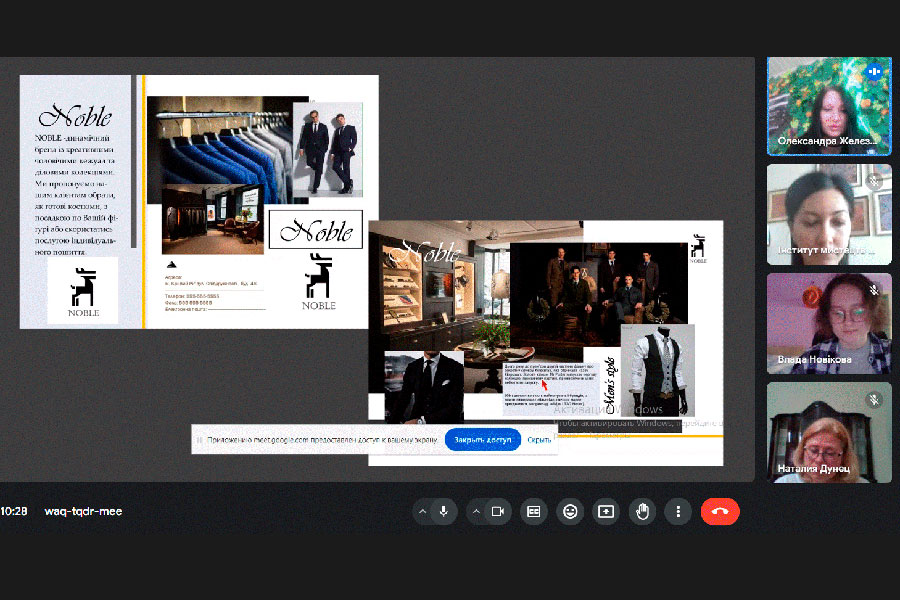Mute the microphone in the call bar
The image size is (900, 600).
443,511
